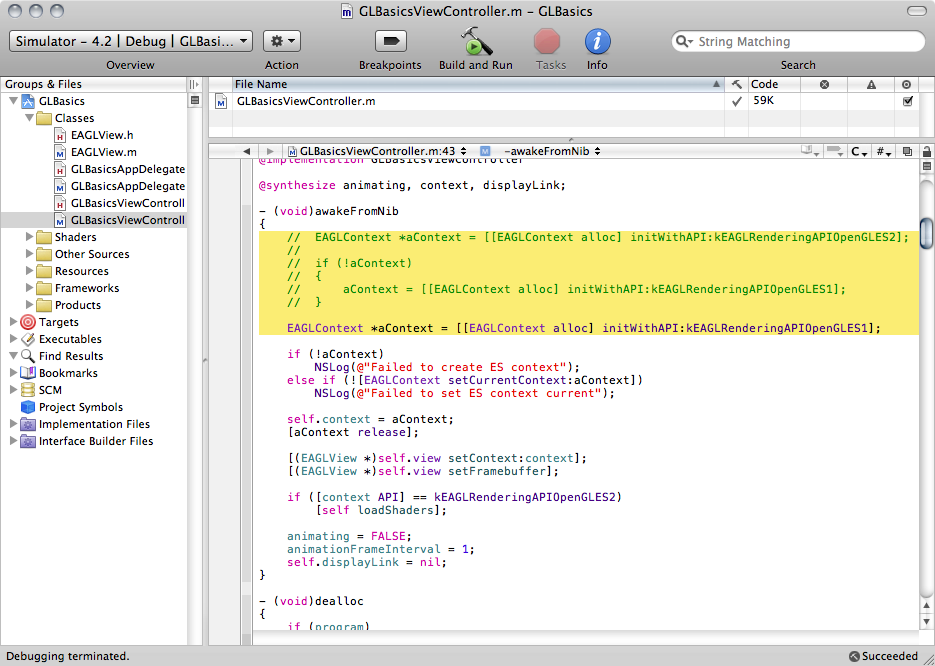This screenshot has height=666, width=935.
Task: Collapse the Find Results group
Action: point(13,356)
